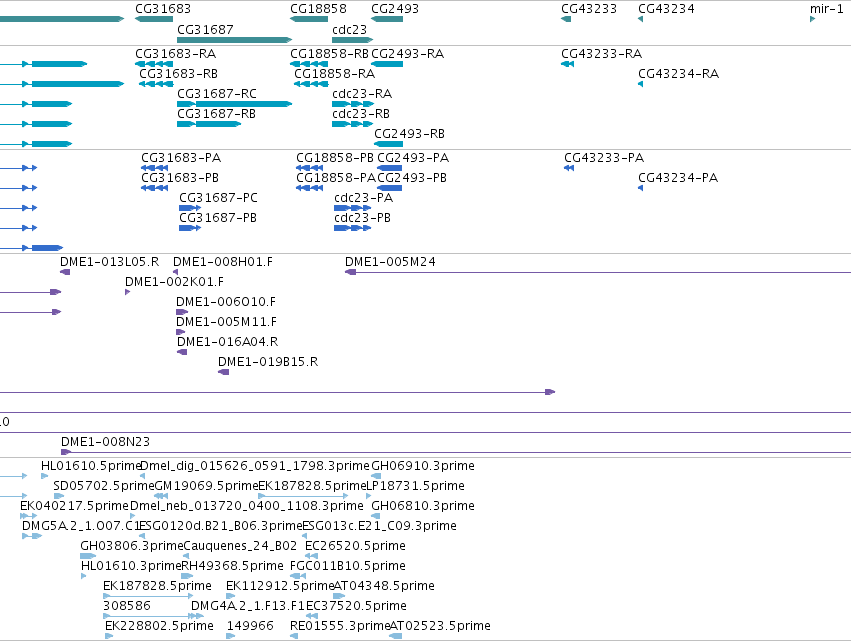
Task: Select BAC end DME1-013L05.R label
Action: tap(110, 262)
